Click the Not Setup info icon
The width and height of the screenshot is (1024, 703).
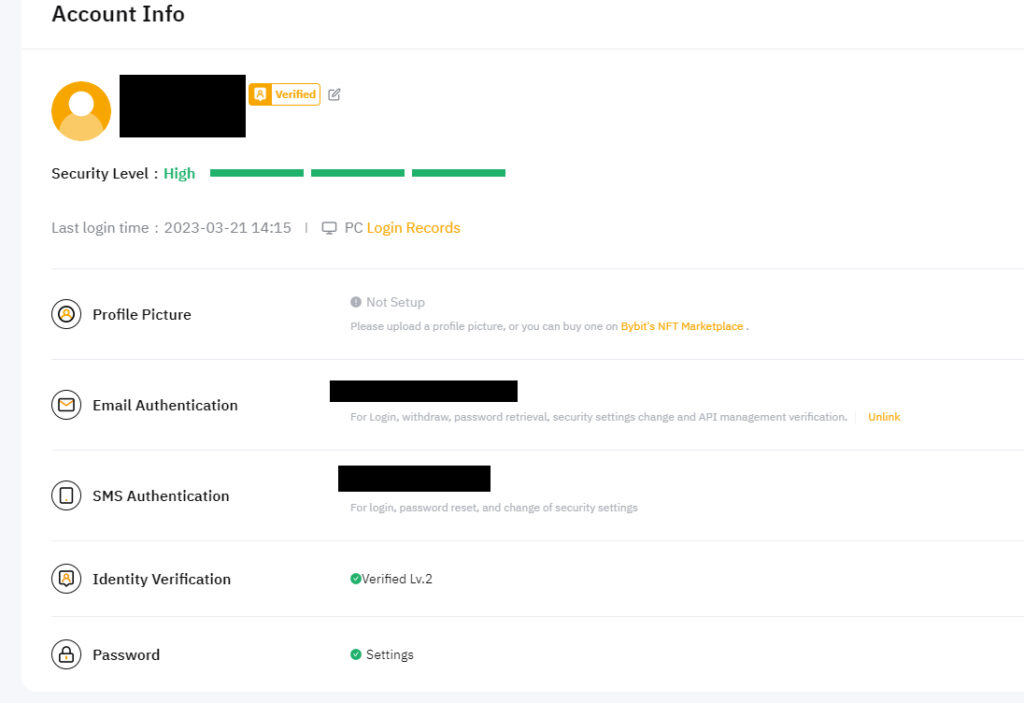(356, 302)
